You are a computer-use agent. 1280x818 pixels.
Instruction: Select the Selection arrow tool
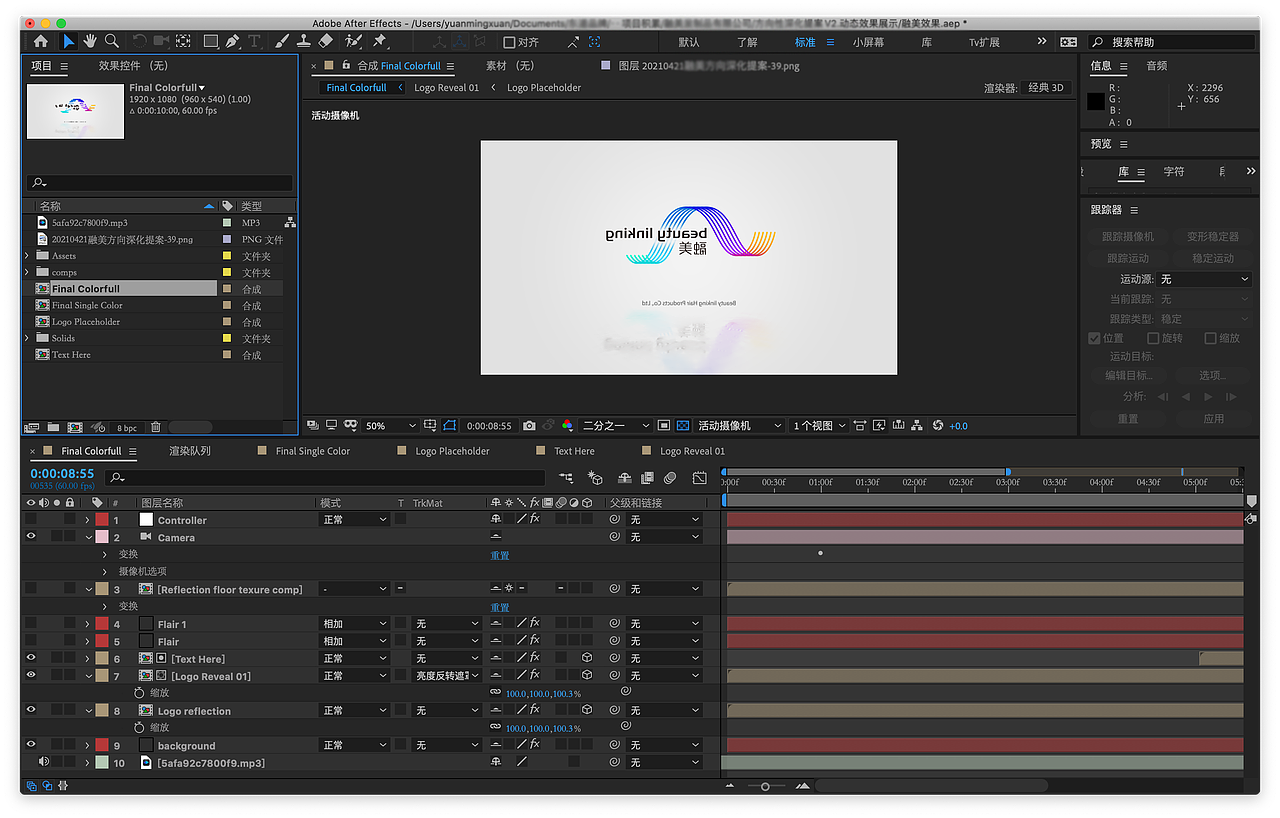point(68,41)
